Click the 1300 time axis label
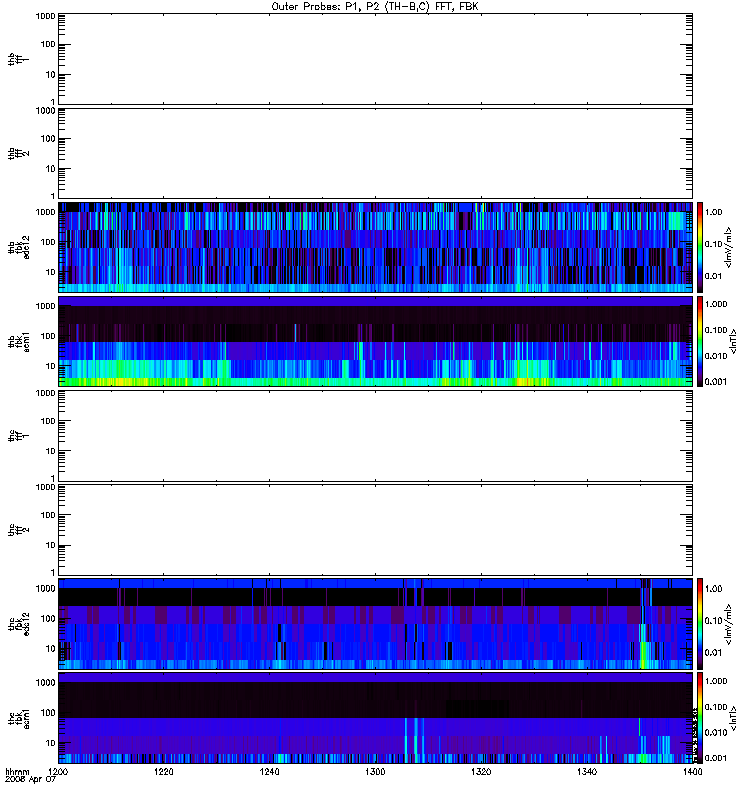The image size is (750, 800). 375,771
